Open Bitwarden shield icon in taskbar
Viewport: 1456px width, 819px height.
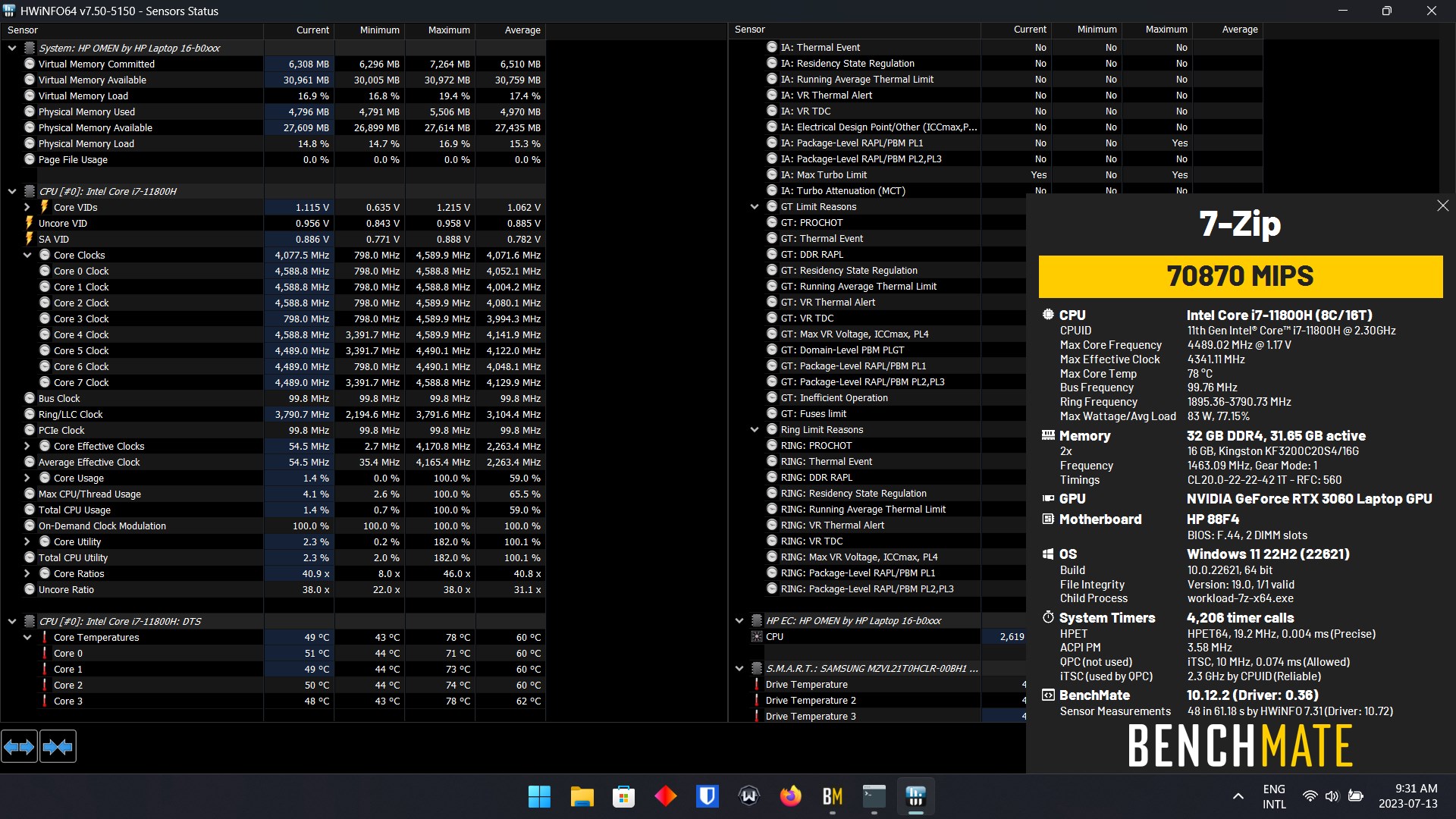pyautogui.click(x=707, y=796)
